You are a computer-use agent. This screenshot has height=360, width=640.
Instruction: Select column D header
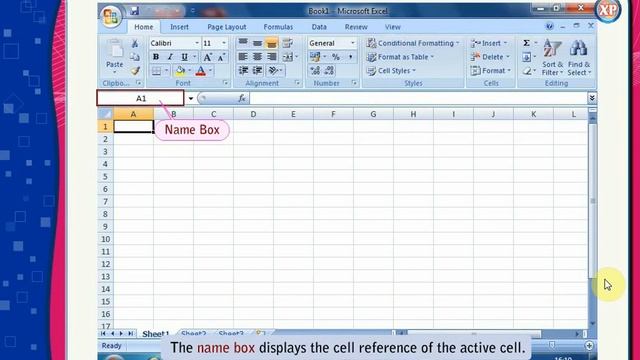click(x=253, y=114)
